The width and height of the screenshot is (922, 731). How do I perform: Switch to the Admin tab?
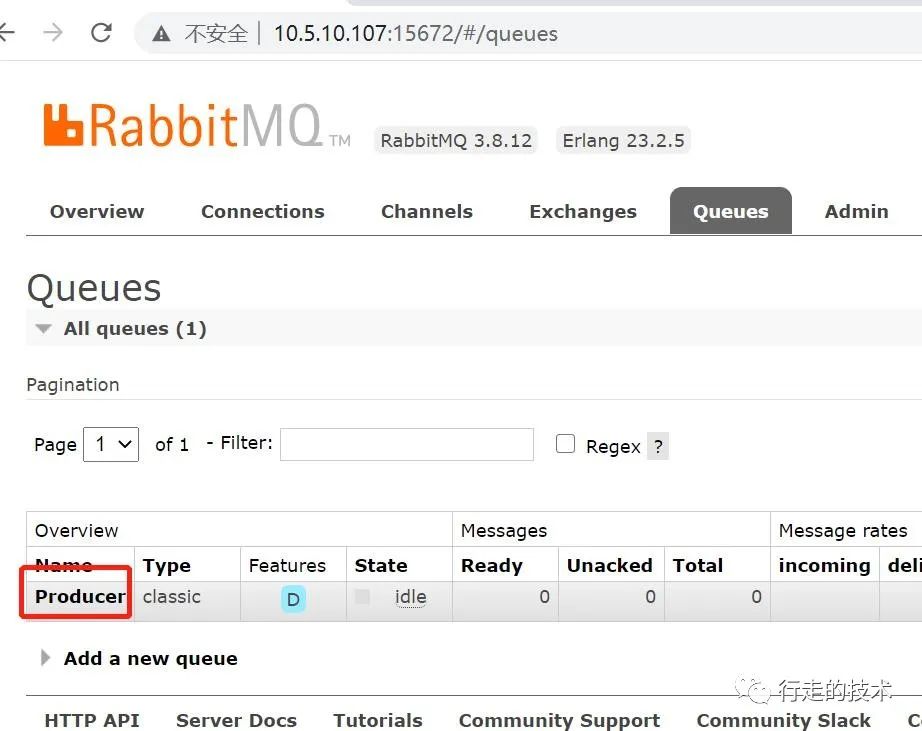tap(857, 211)
